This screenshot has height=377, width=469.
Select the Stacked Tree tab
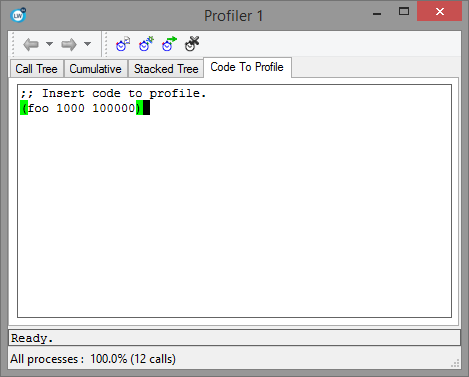(166, 69)
